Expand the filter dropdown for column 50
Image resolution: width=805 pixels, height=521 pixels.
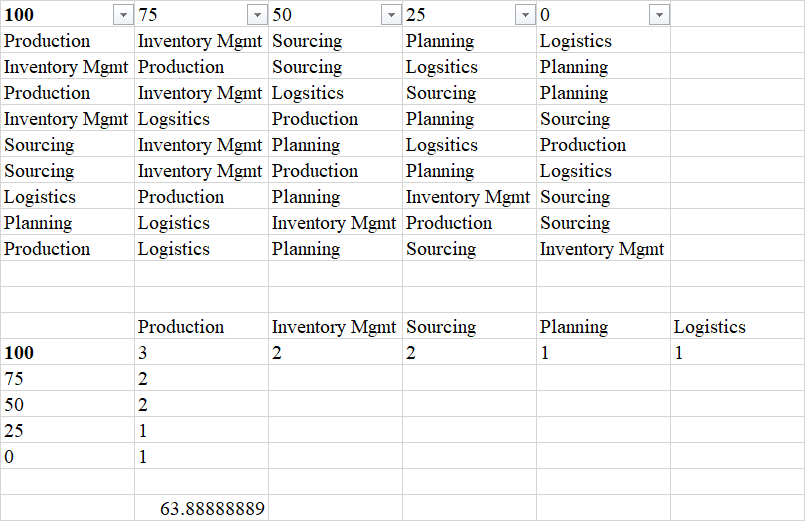pos(390,15)
